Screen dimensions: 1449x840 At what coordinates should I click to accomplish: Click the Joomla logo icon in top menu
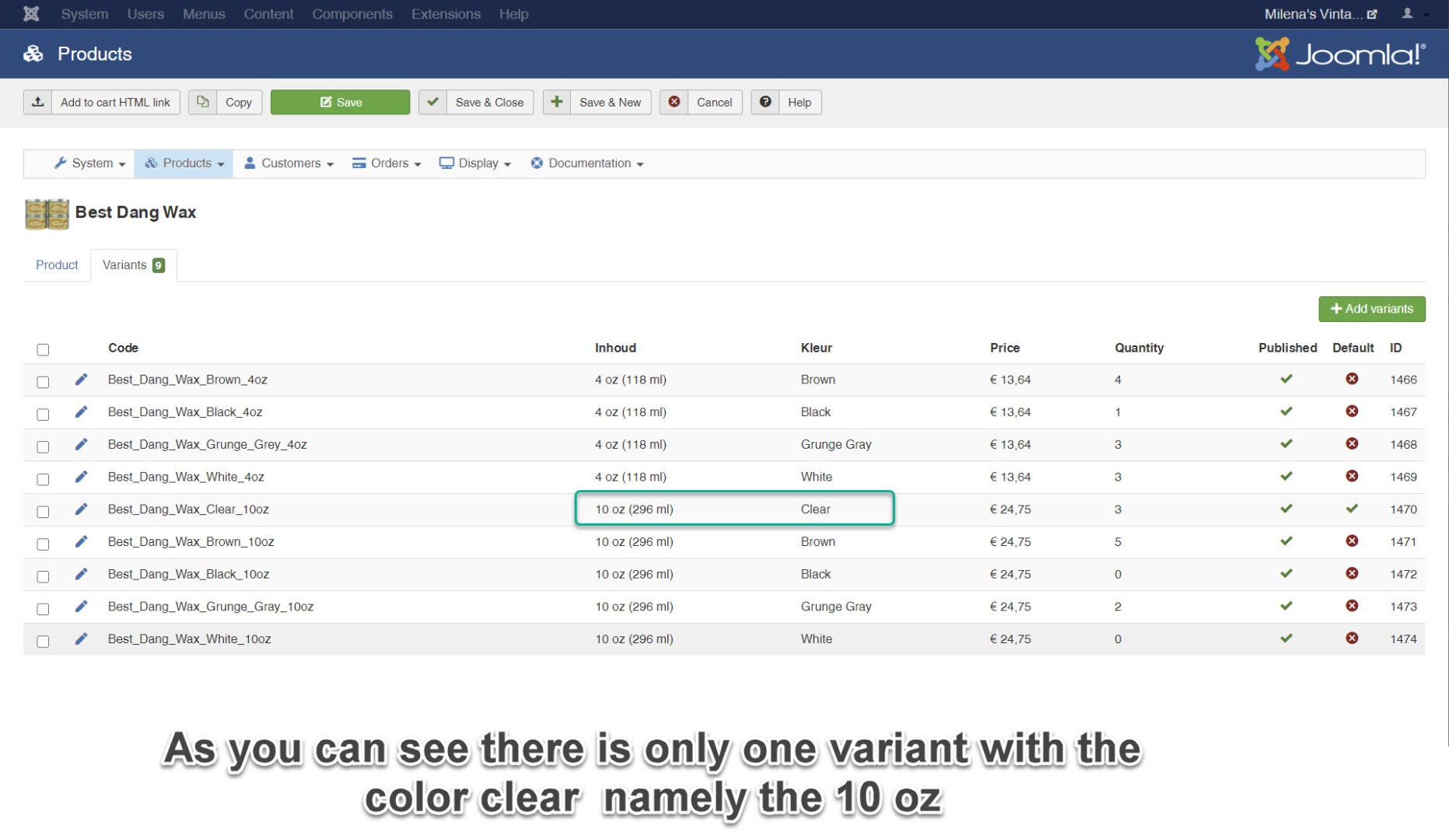31,14
